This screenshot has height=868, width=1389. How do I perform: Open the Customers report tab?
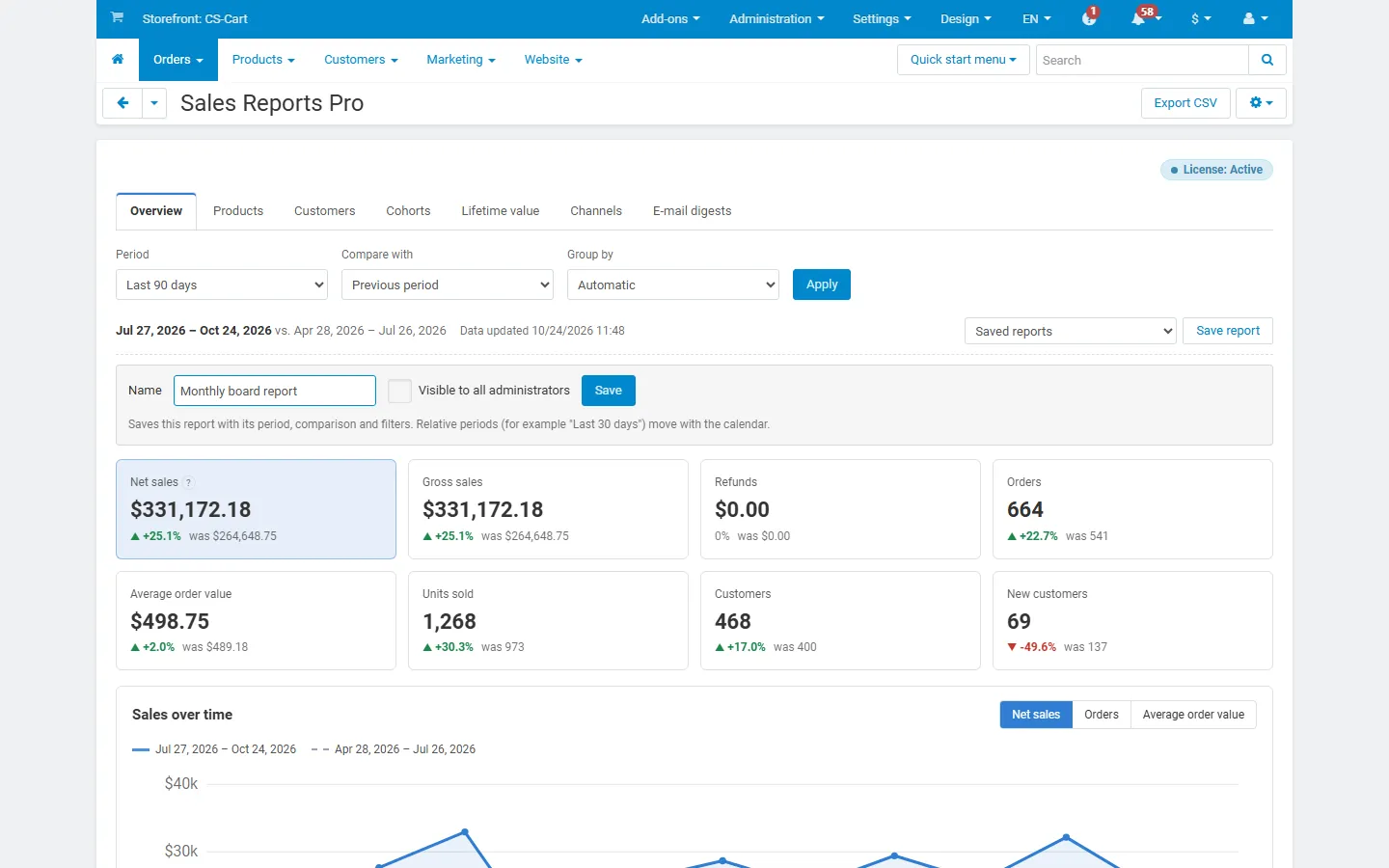pos(324,211)
